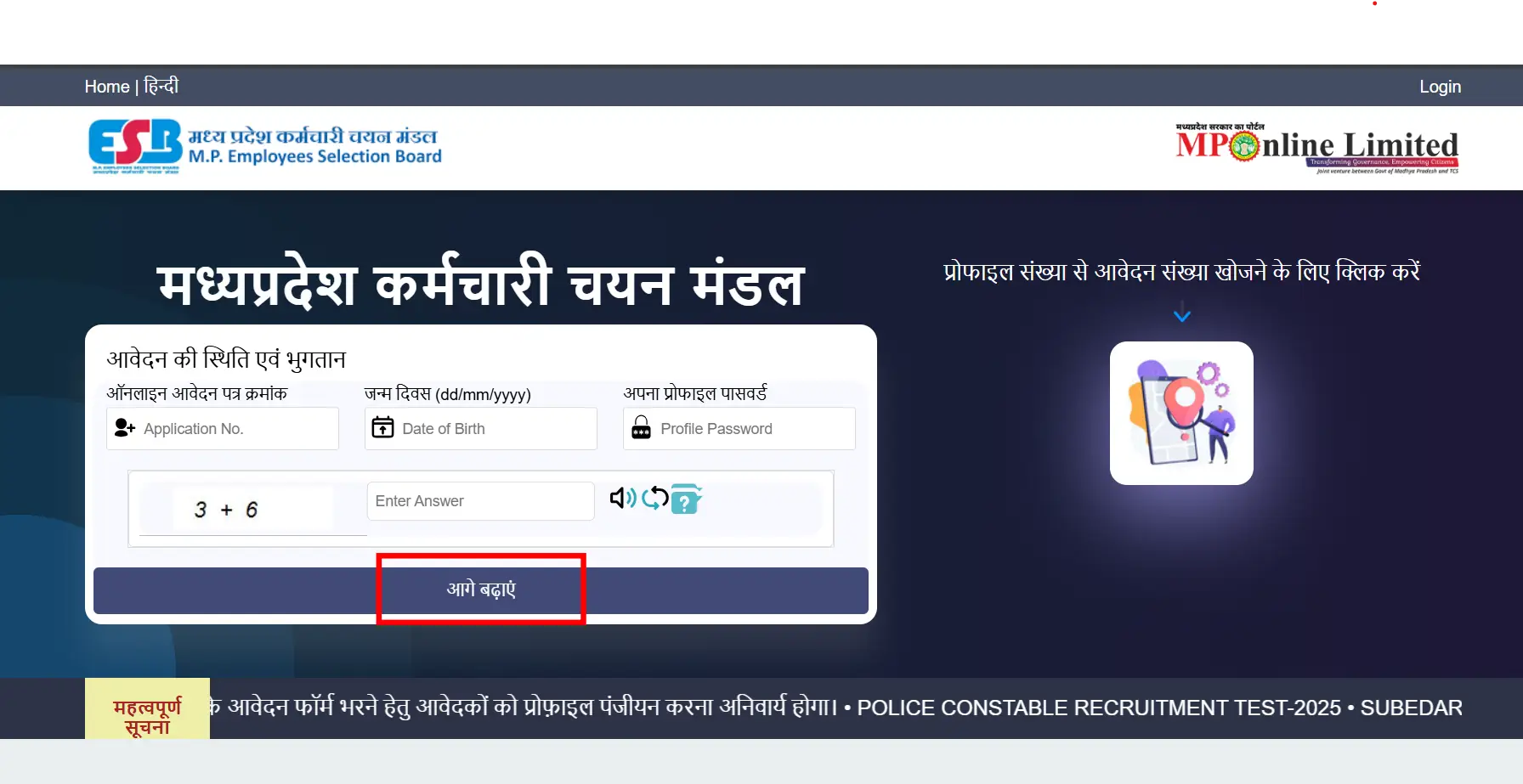Viewport: 1523px width, 784px height.
Task: Focus the Application No. input field
Action: click(223, 428)
